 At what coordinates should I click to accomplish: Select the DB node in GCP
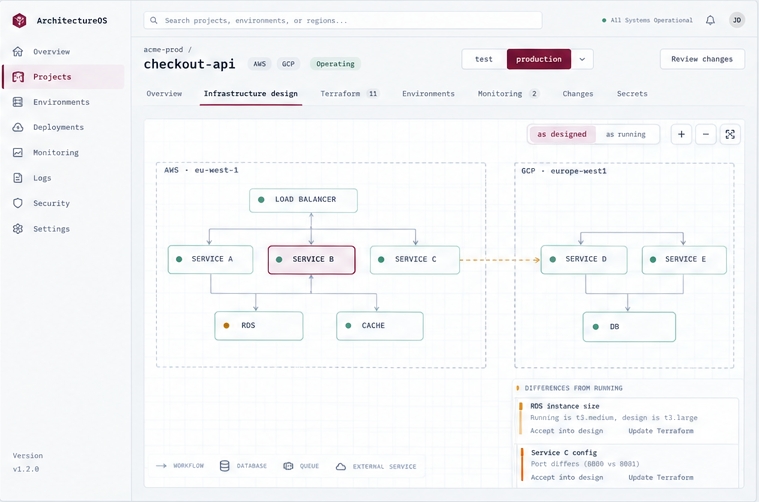click(629, 327)
